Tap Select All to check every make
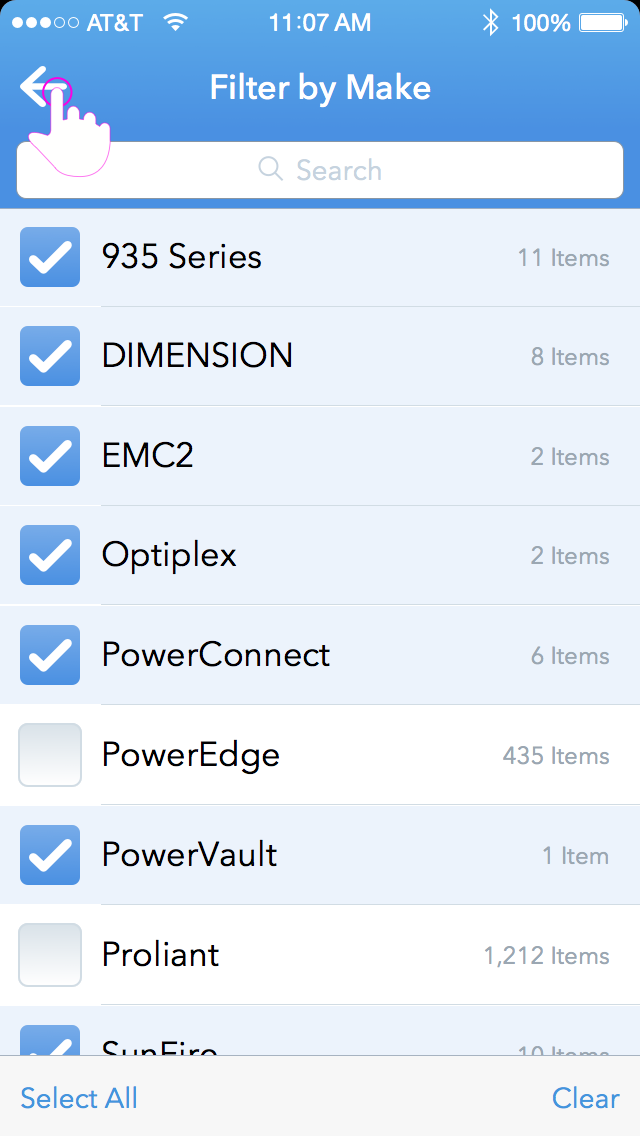 click(78, 1097)
